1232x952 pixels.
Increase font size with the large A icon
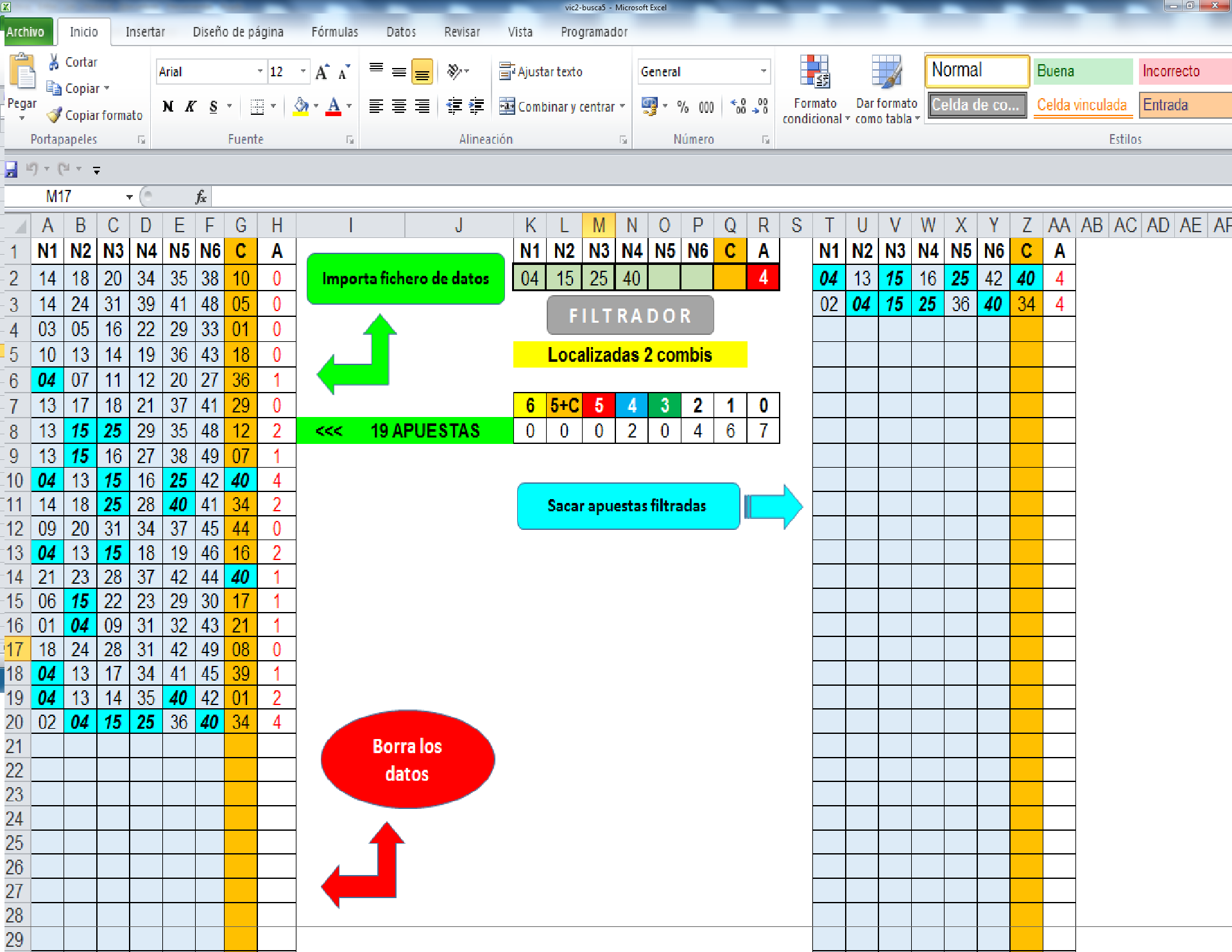(x=321, y=72)
